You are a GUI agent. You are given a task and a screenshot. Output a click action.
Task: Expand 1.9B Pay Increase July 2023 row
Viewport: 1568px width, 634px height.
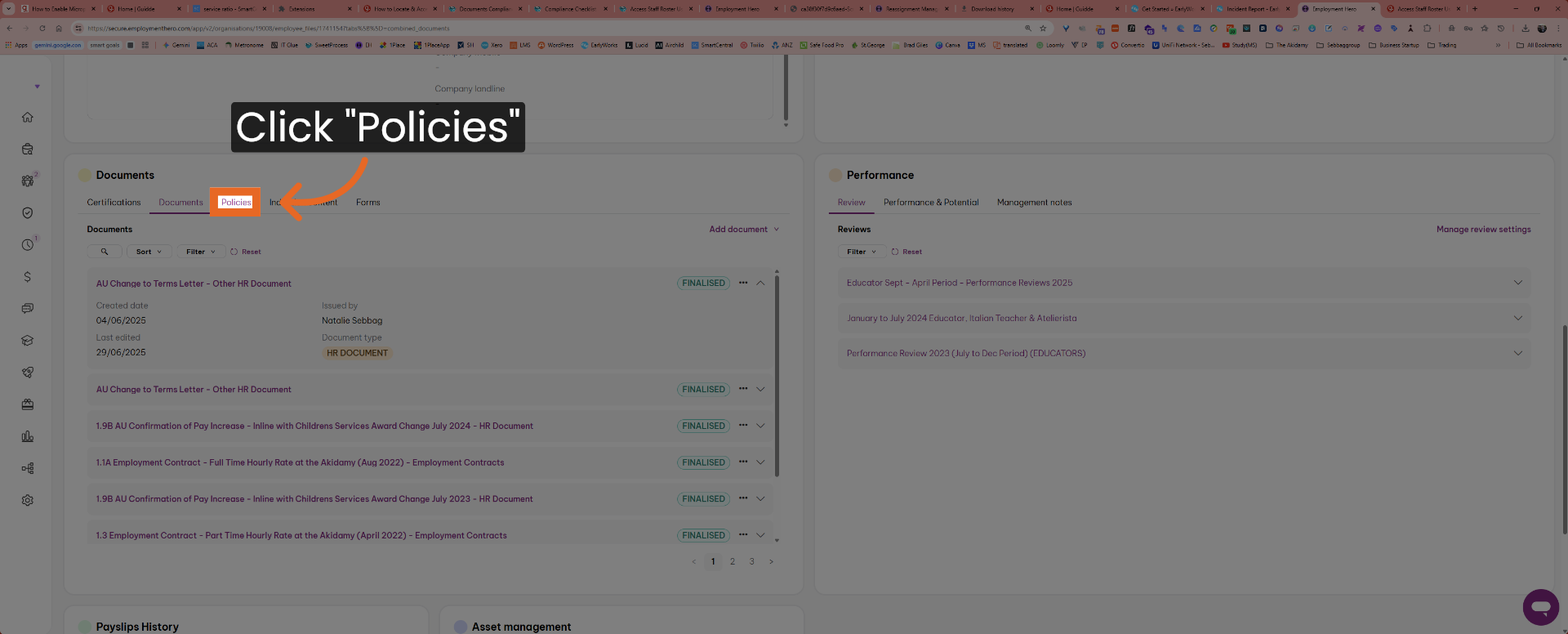click(x=760, y=498)
